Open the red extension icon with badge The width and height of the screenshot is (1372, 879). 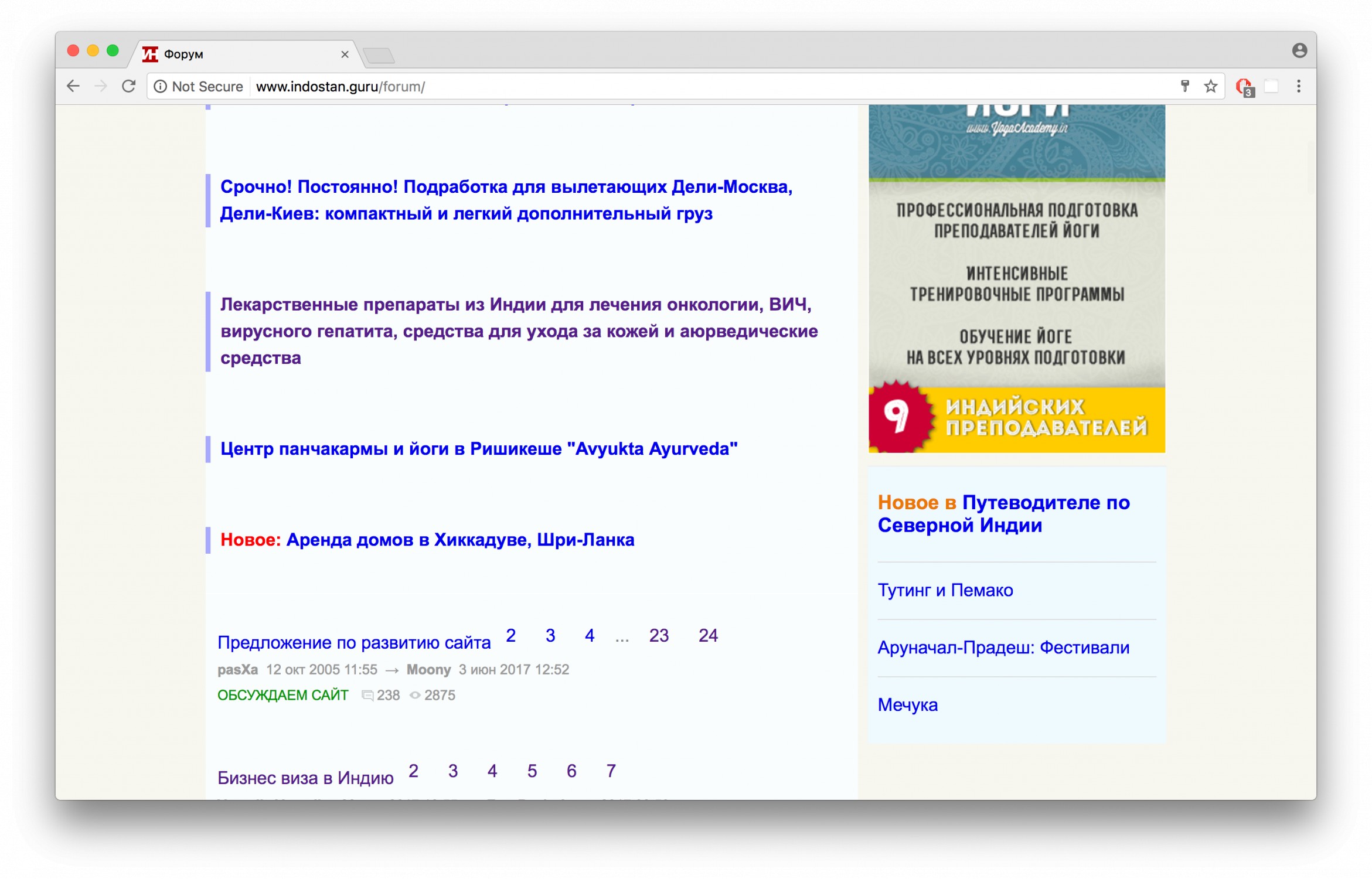click(1243, 87)
